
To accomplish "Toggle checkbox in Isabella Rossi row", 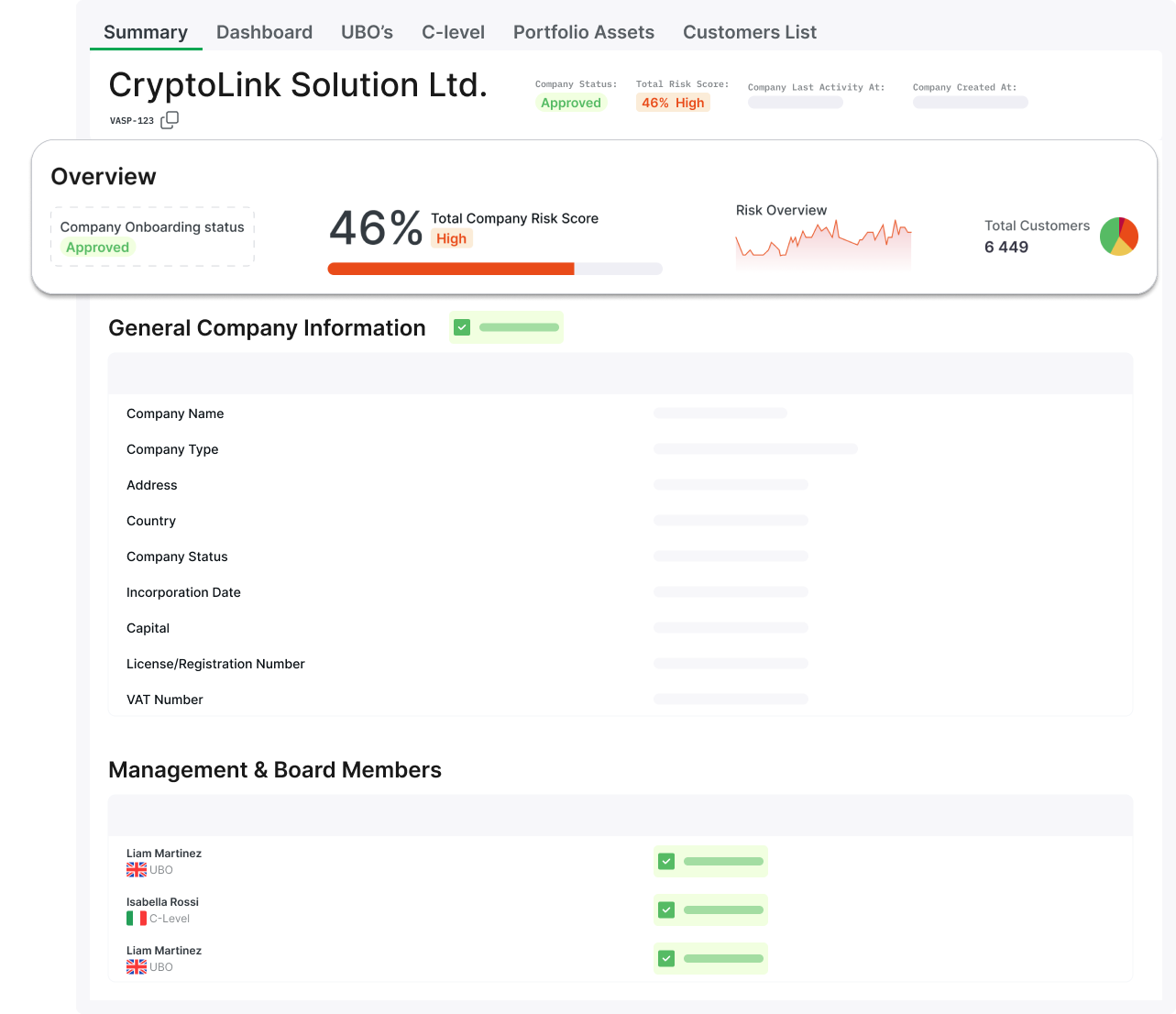I will coord(666,909).
